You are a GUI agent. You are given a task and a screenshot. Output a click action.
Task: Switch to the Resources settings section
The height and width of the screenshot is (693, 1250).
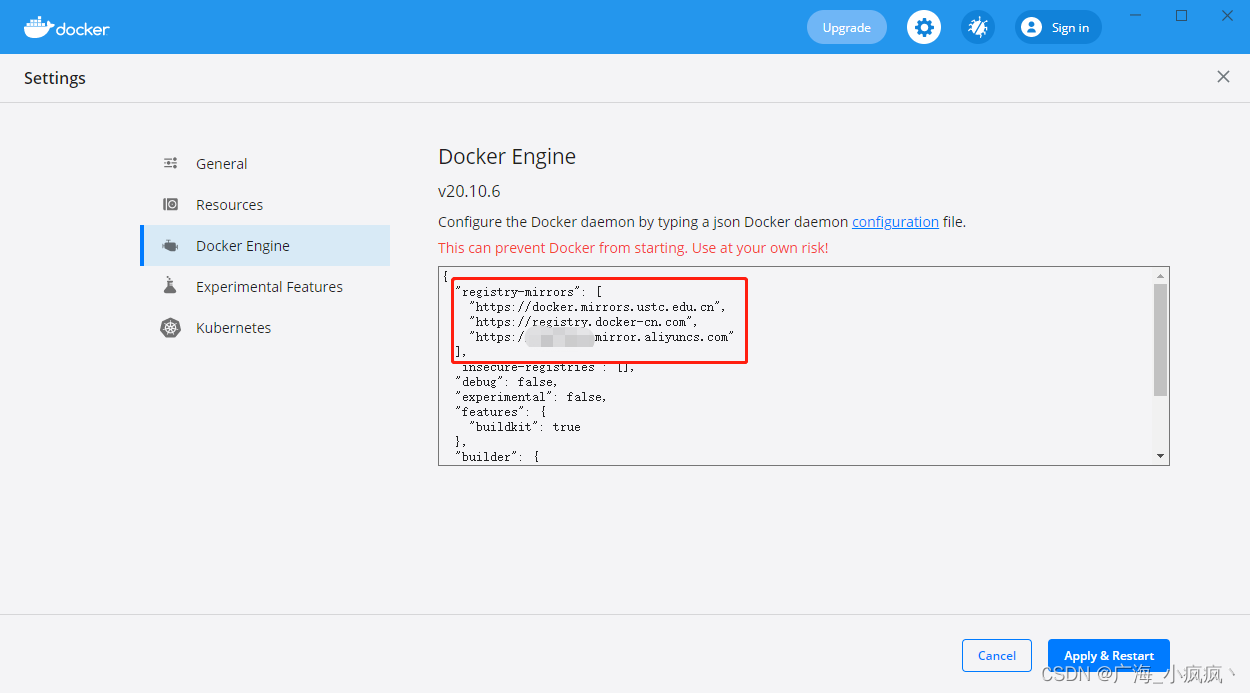click(x=230, y=204)
